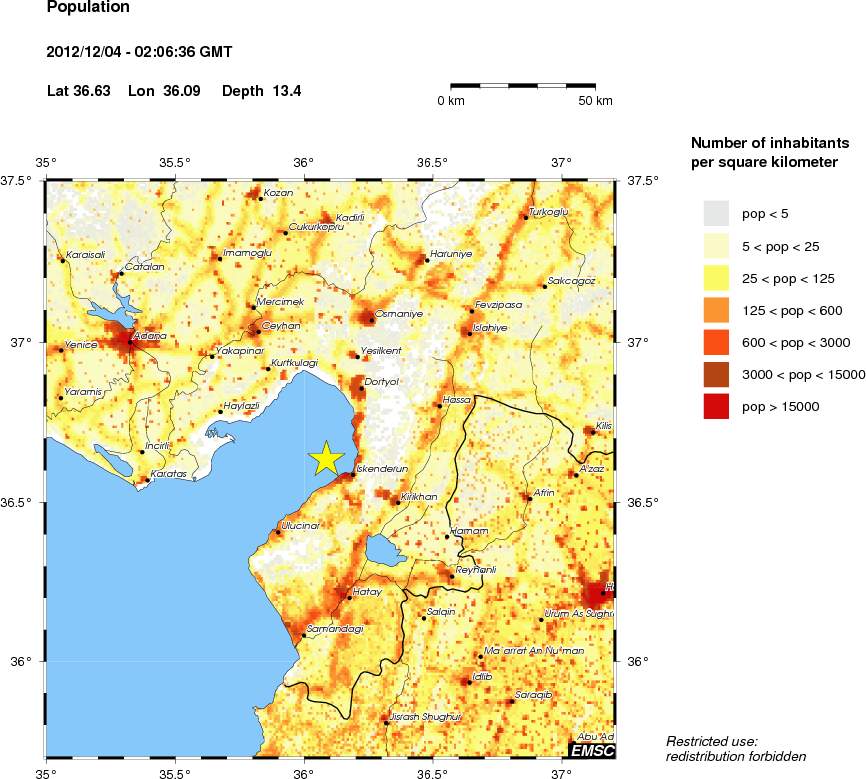This screenshot has width=866, height=779.
Task: Click the Jisrash Shughur town label
Action: click(x=425, y=717)
